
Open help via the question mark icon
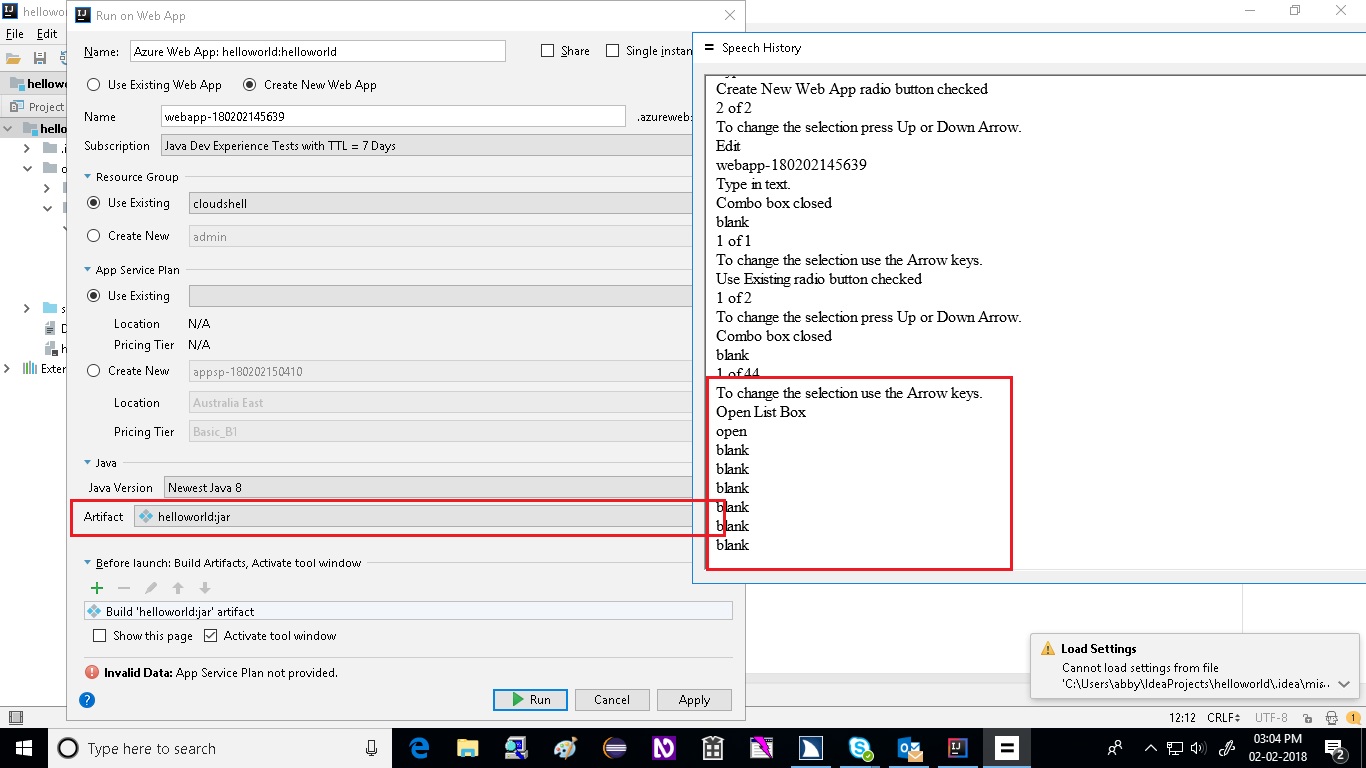click(x=86, y=700)
